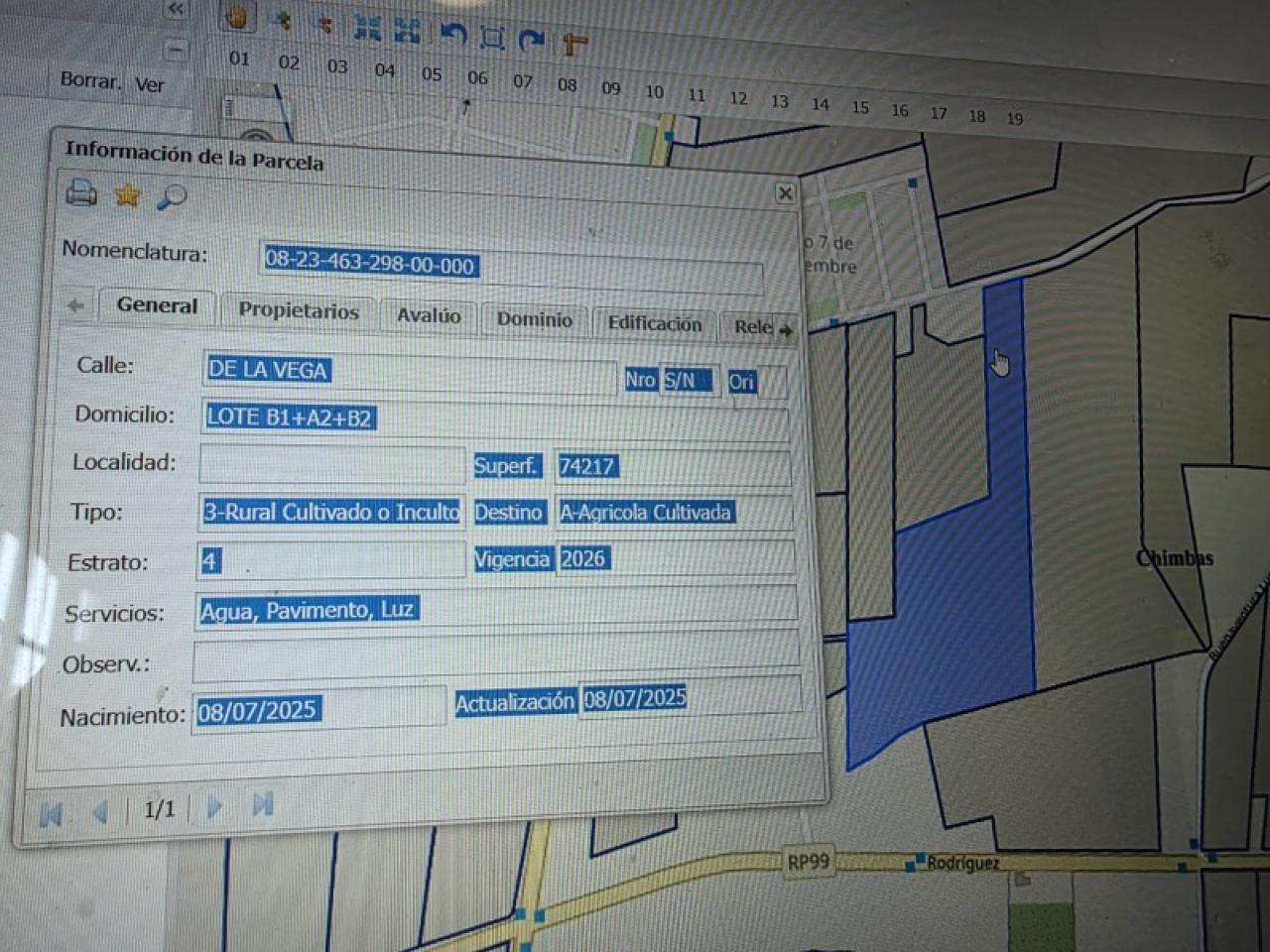Collapse side panel with double-chevron button
Image resolution: width=1270 pixels, height=952 pixels.
point(176,9)
